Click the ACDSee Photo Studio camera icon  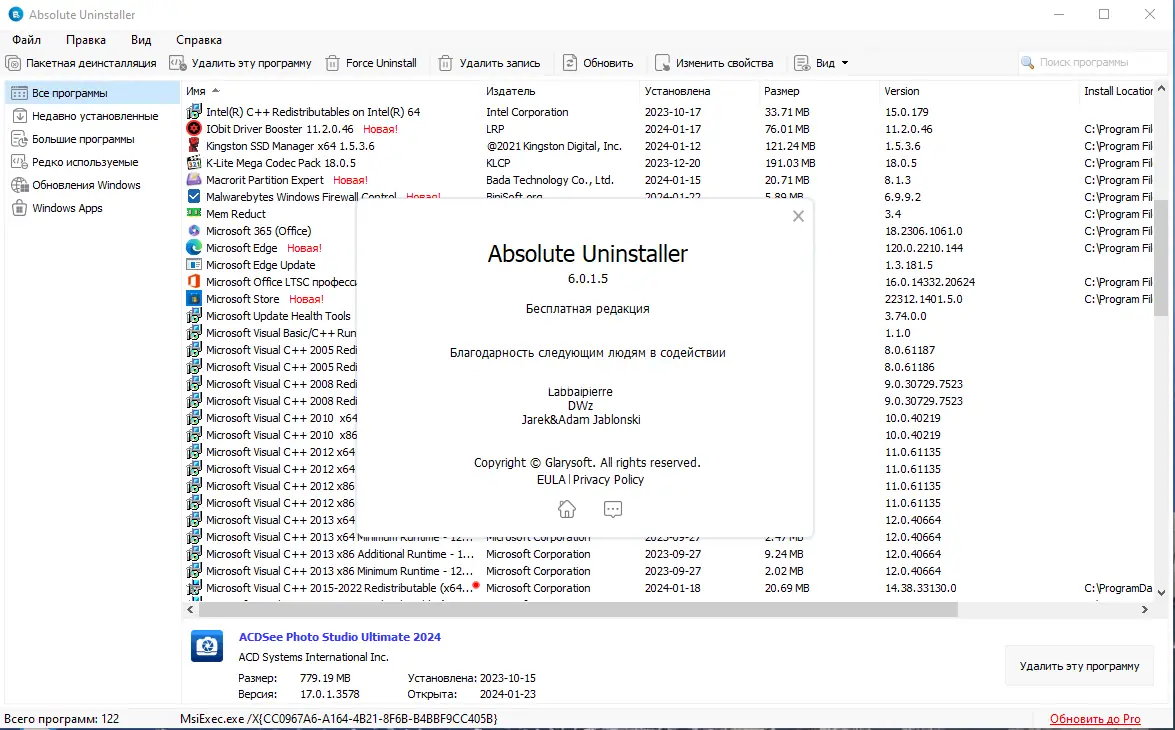coord(207,646)
